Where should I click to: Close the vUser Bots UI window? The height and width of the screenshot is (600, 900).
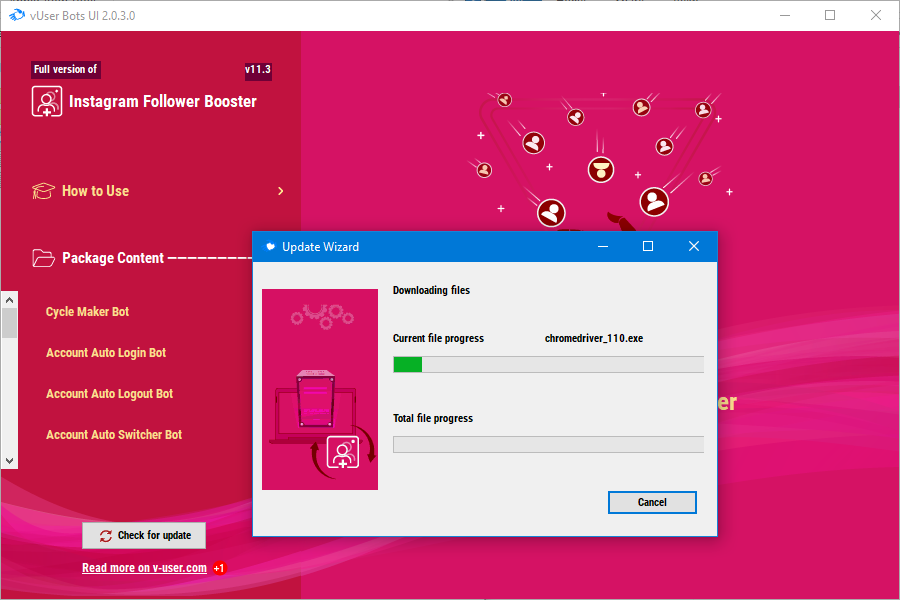tap(876, 16)
